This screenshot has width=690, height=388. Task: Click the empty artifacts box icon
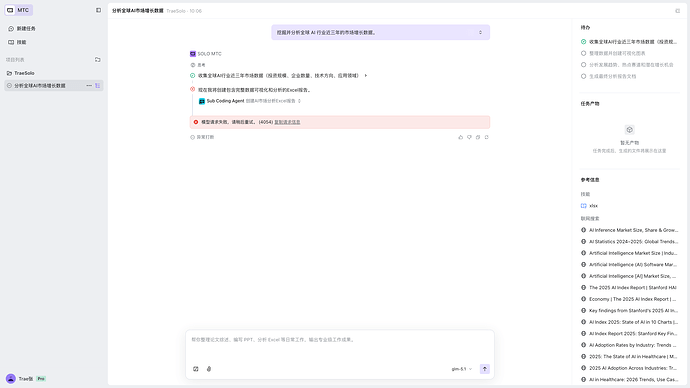coord(630,130)
